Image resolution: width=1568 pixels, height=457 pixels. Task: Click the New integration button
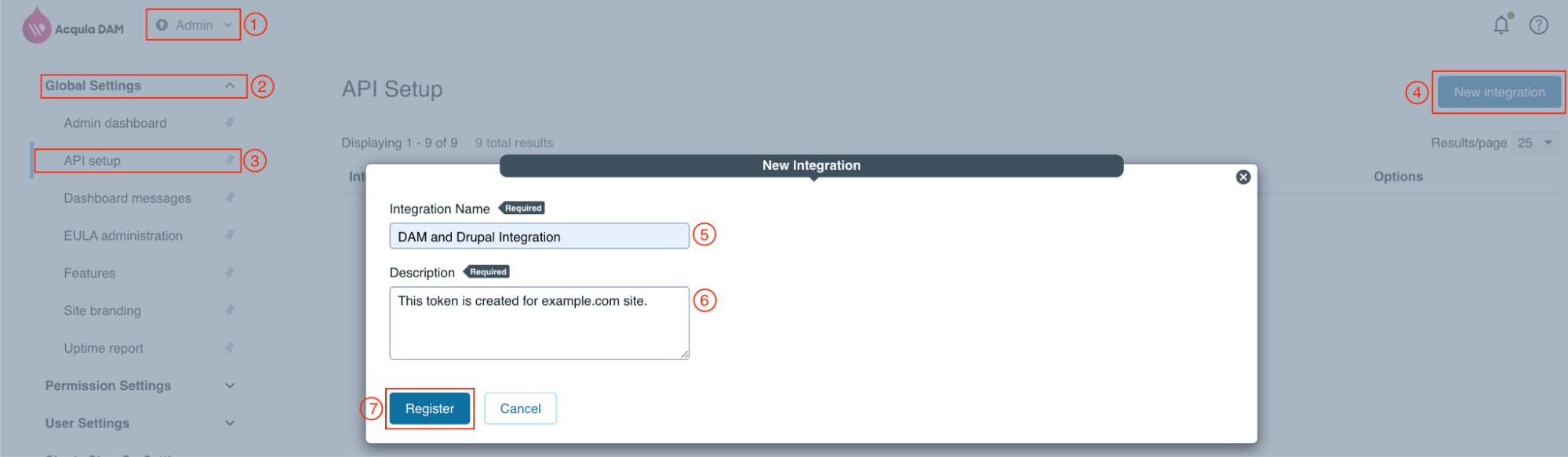[x=1499, y=92]
